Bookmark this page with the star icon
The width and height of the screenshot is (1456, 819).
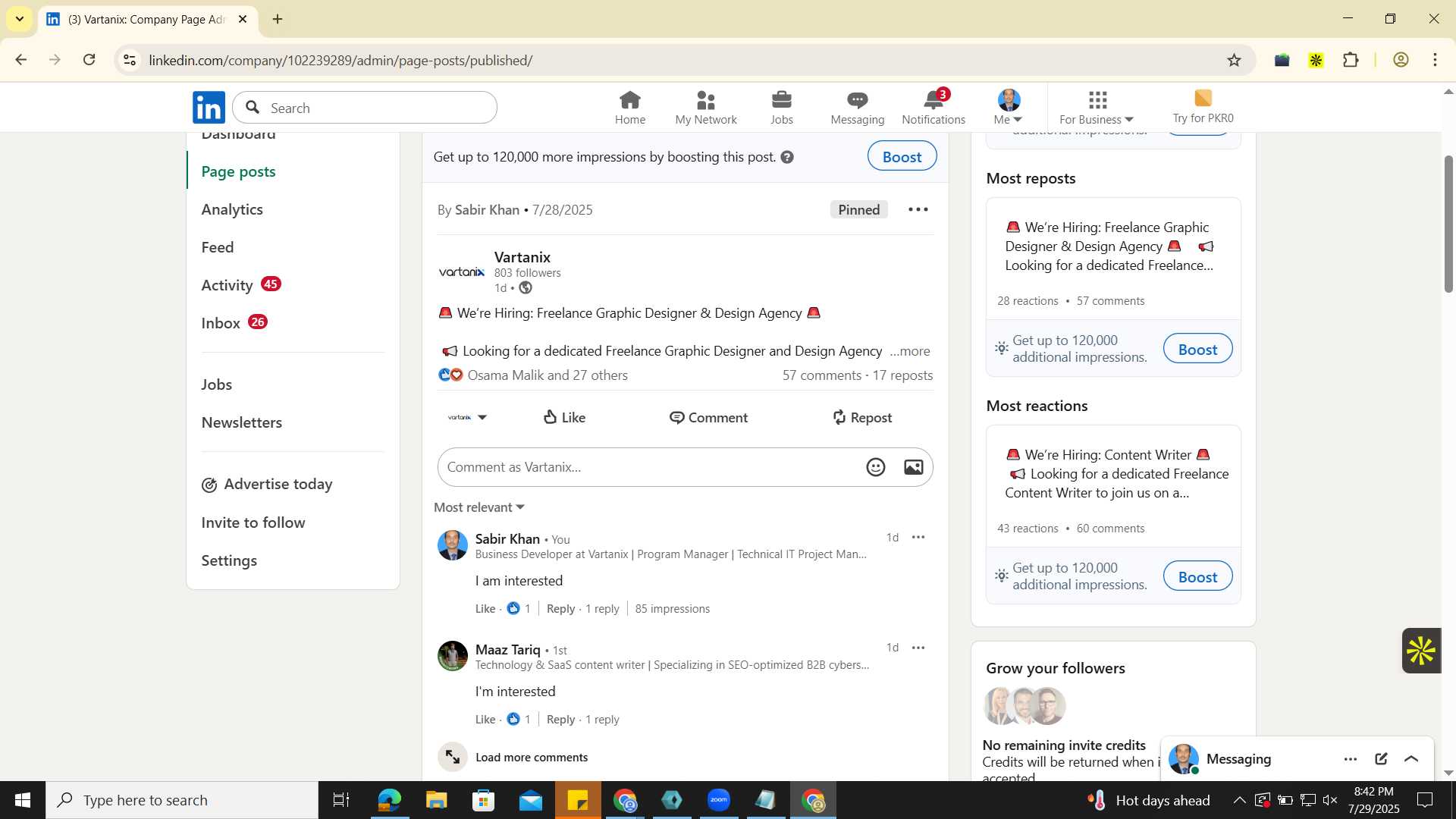click(1234, 60)
